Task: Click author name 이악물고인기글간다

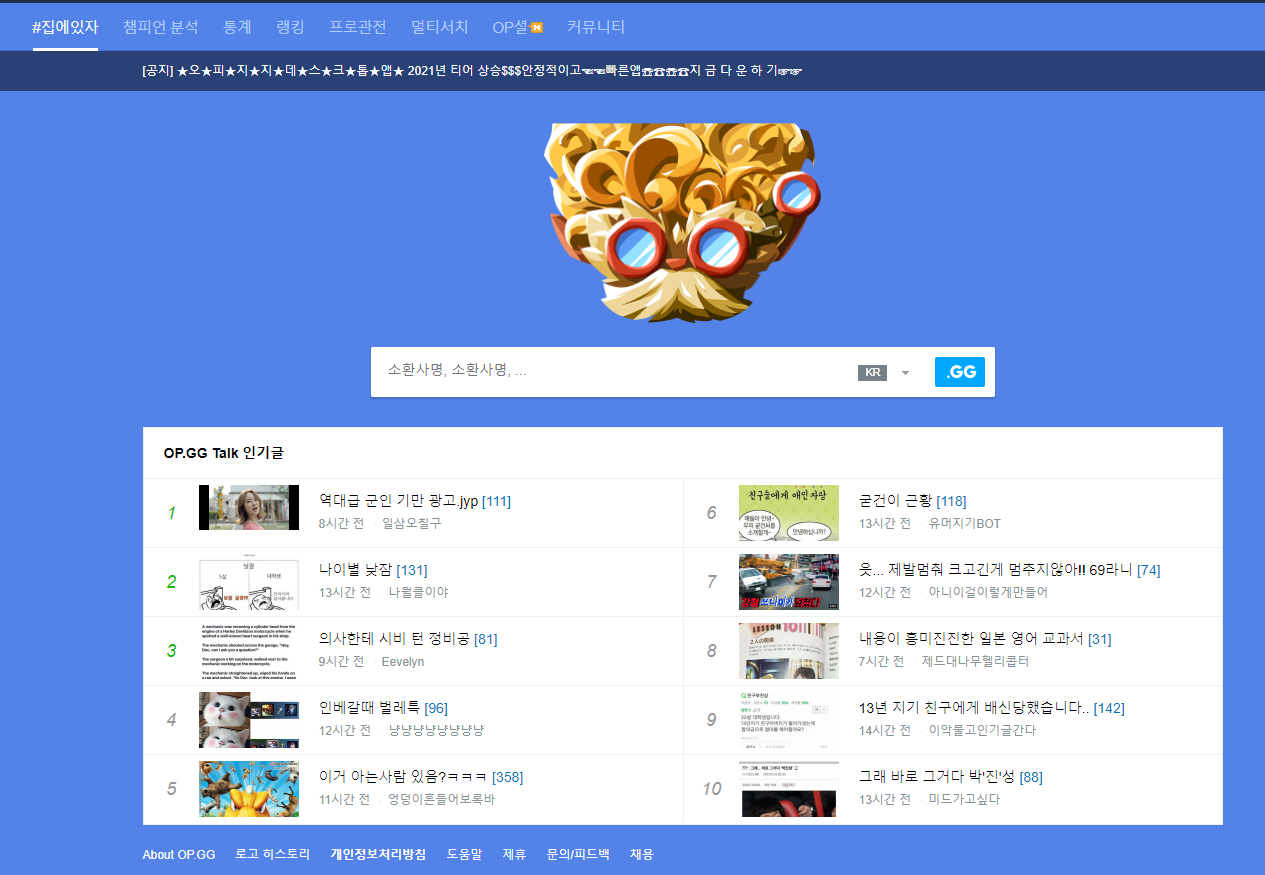Action: [x=982, y=730]
